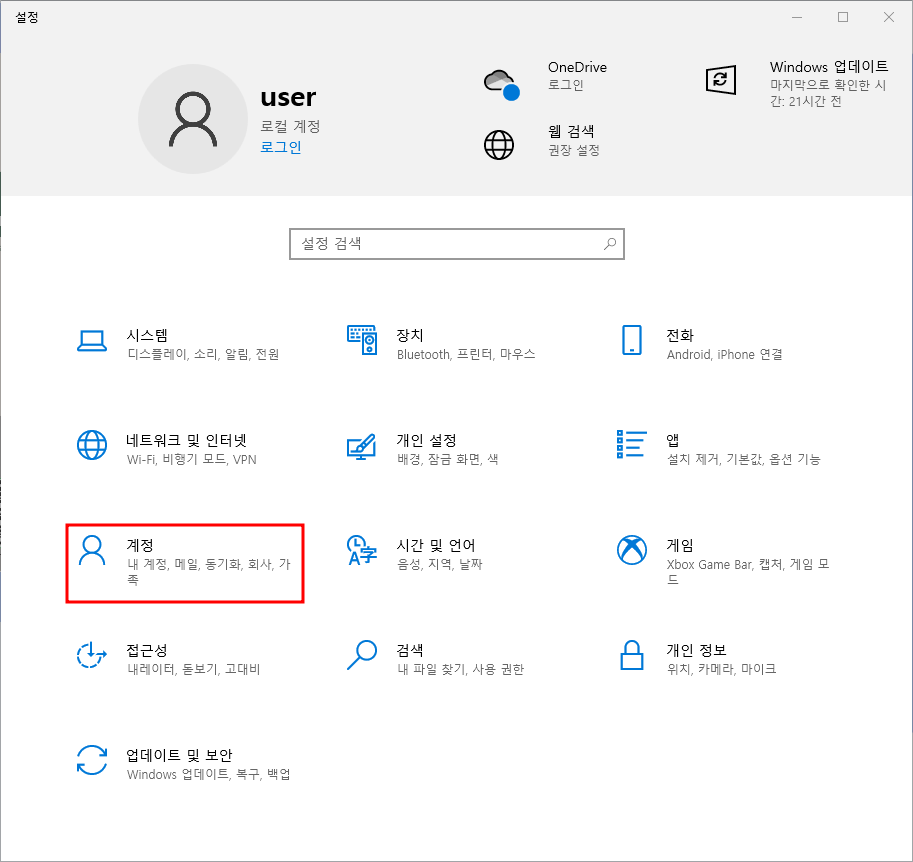Image resolution: width=913 pixels, height=862 pixels.
Task: Click the search magnifier in 설정 검색 box
Action: coord(610,243)
